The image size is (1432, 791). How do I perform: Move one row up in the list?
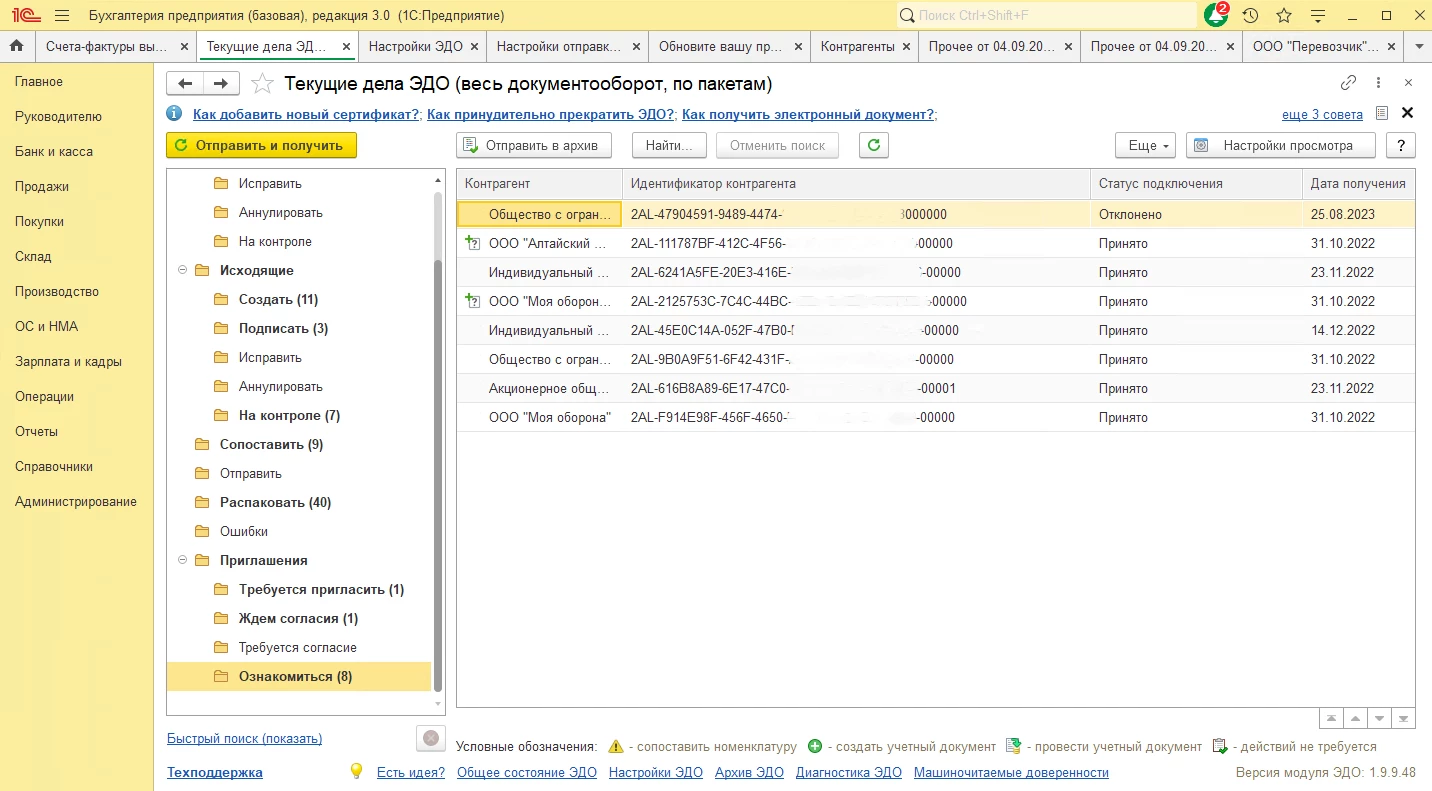tap(1355, 718)
